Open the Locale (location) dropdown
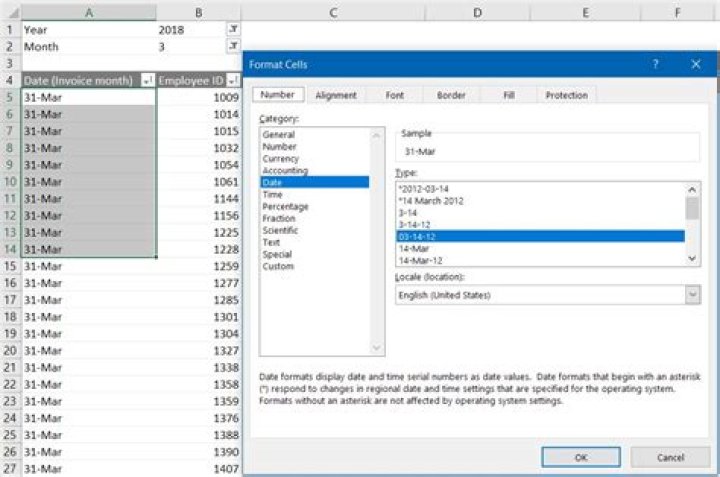 coord(693,295)
